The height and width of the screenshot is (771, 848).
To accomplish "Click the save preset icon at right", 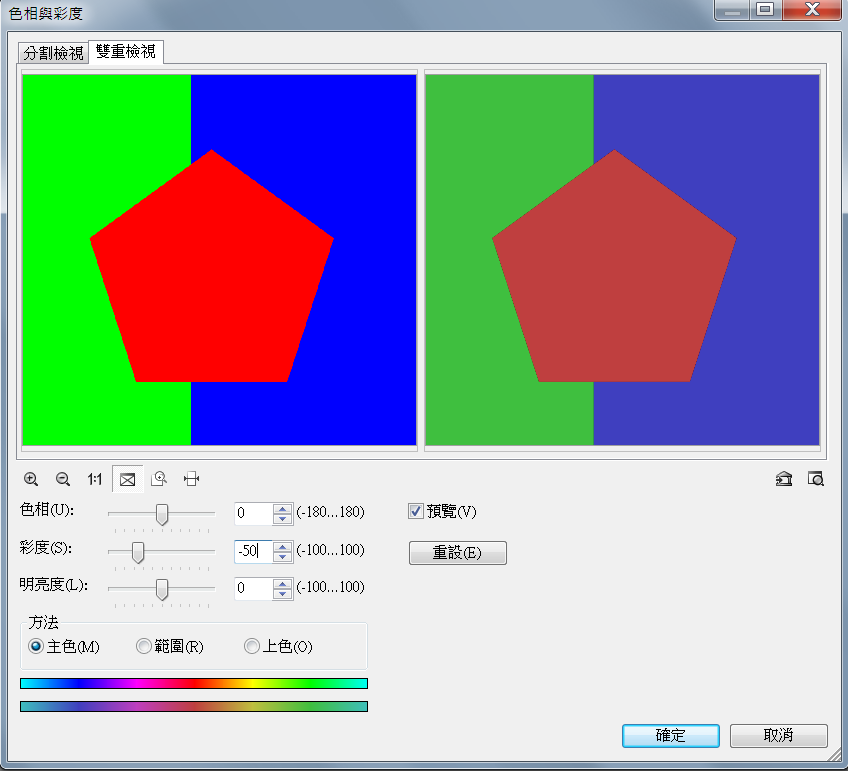I will (x=784, y=479).
